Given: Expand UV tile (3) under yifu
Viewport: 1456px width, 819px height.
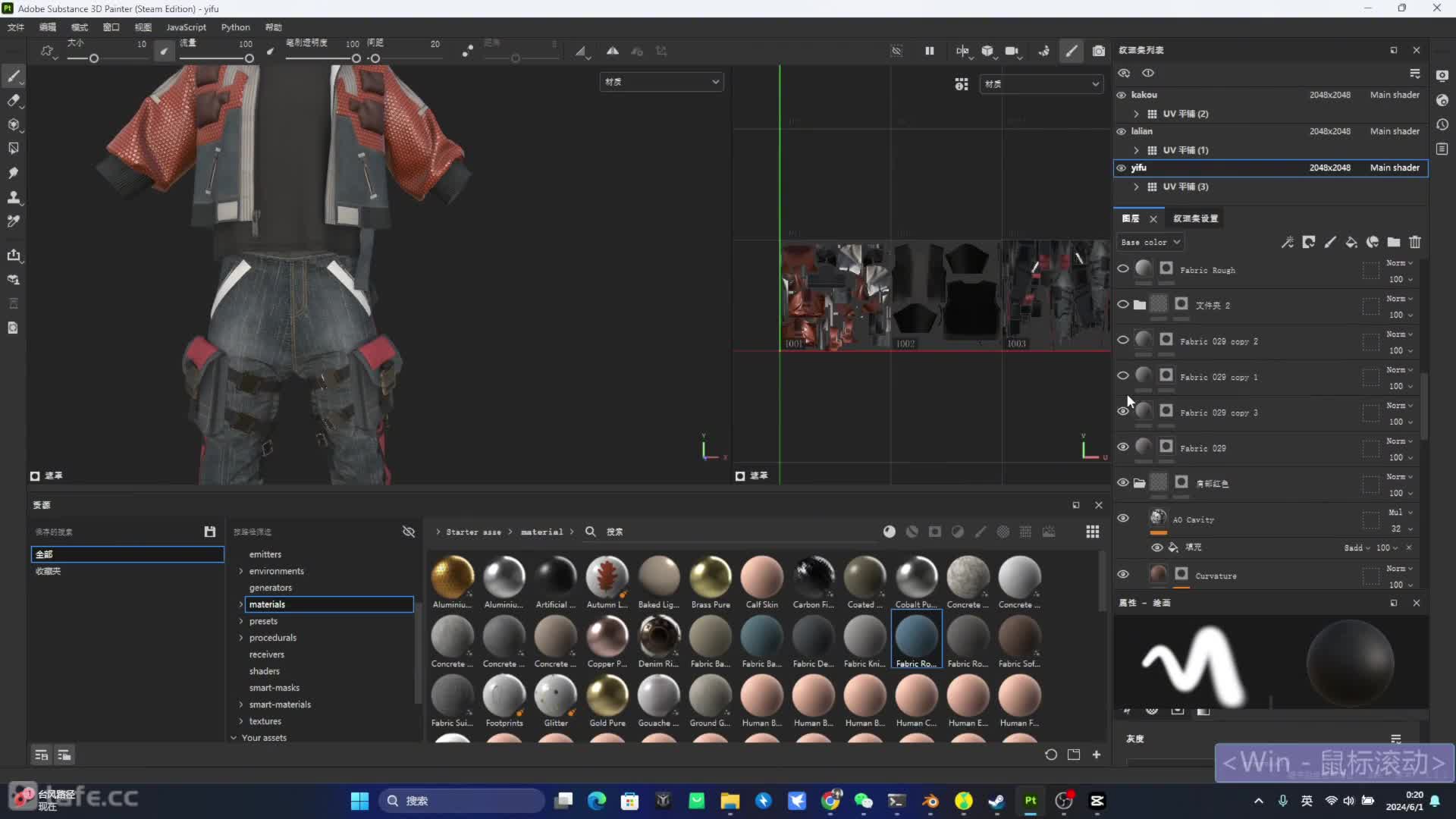Looking at the screenshot, I should [x=1136, y=187].
